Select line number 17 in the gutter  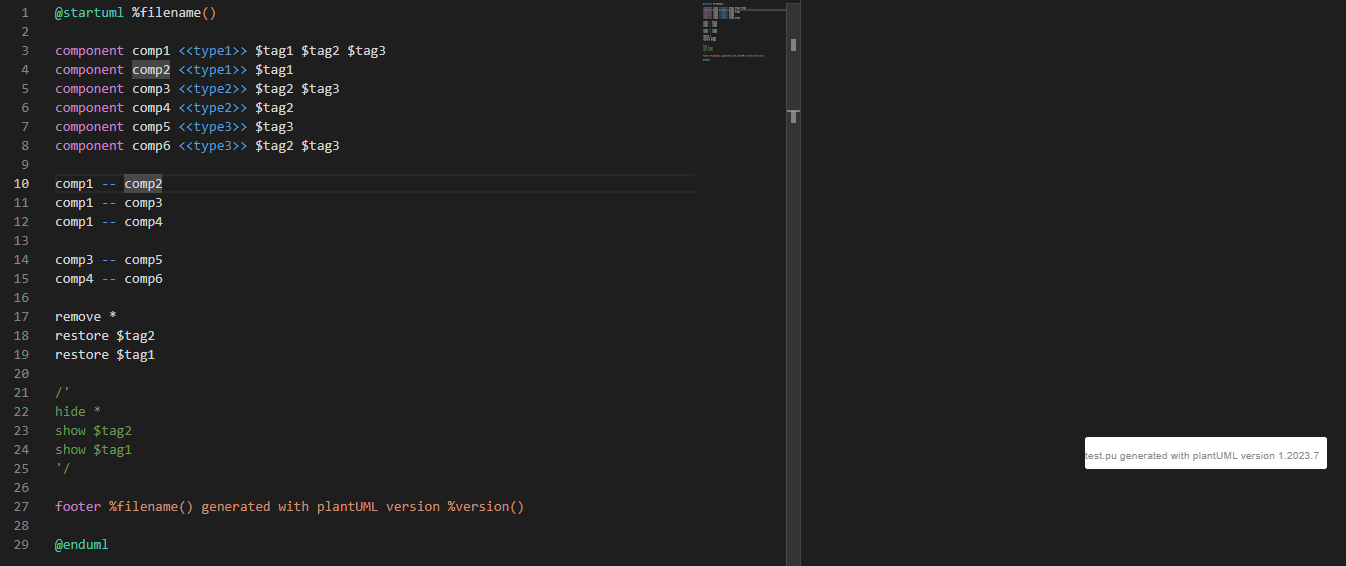pyautogui.click(x=22, y=317)
